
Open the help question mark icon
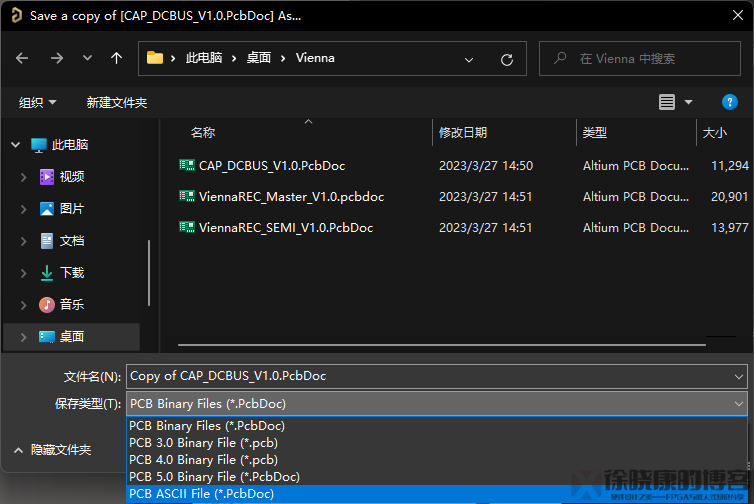730,102
